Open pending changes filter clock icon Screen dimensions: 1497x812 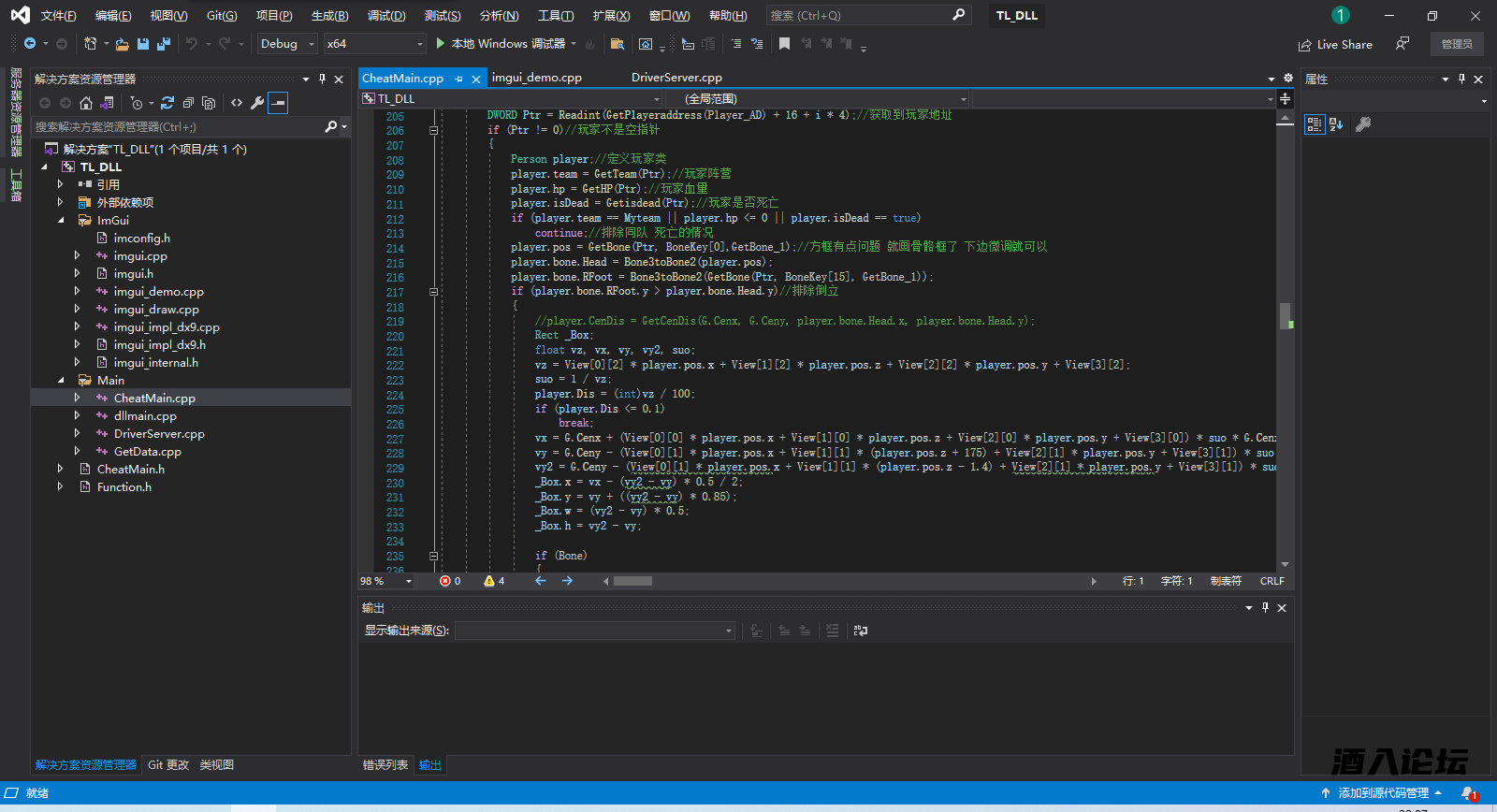point(138,103)
